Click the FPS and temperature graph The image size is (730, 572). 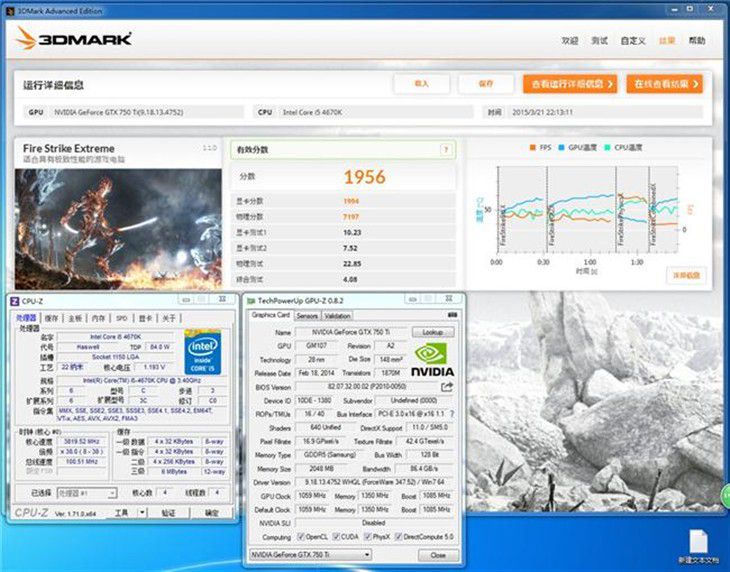[x=588, y=209]
